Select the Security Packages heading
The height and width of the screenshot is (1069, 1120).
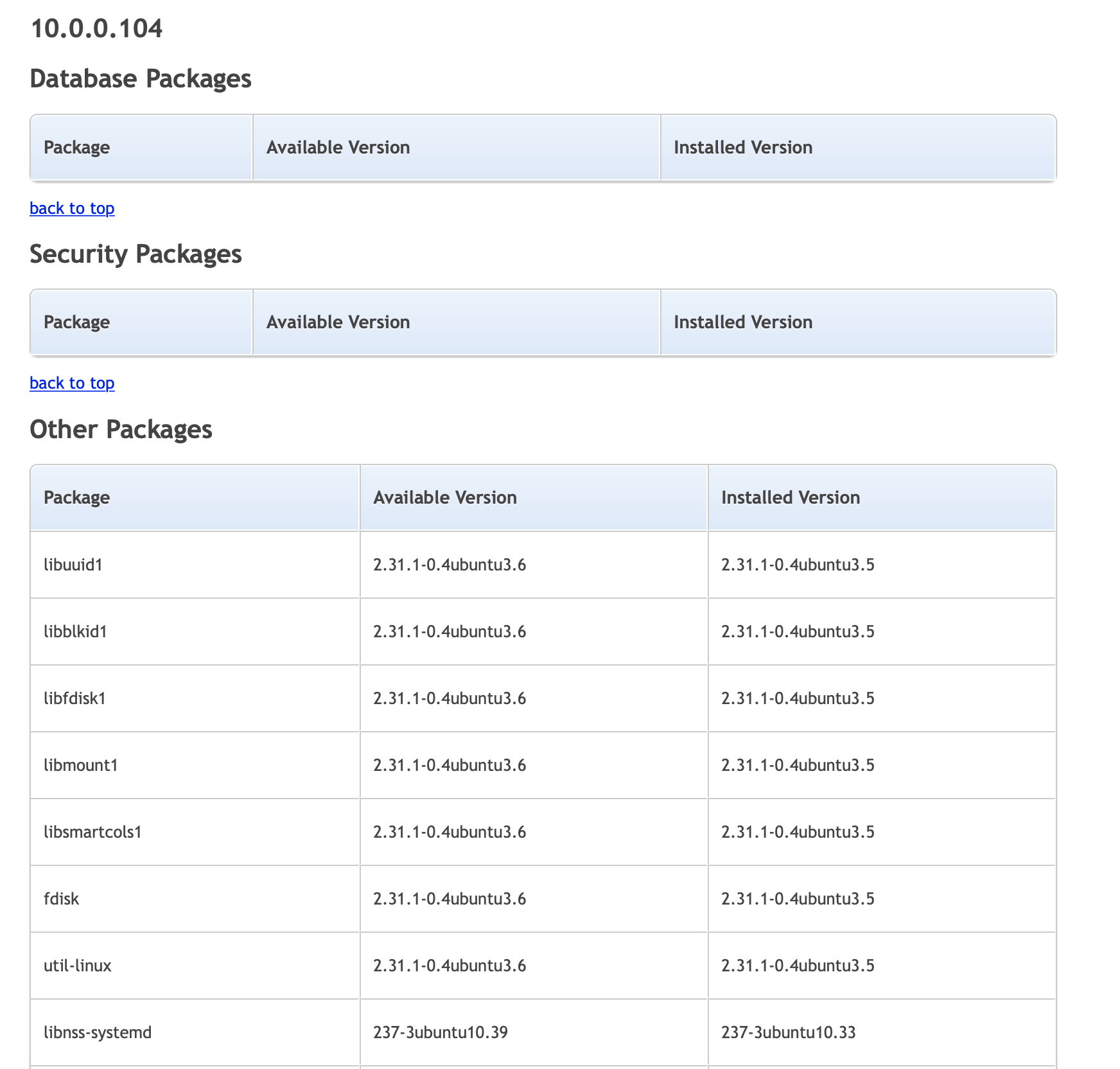[x=136, y=254]
